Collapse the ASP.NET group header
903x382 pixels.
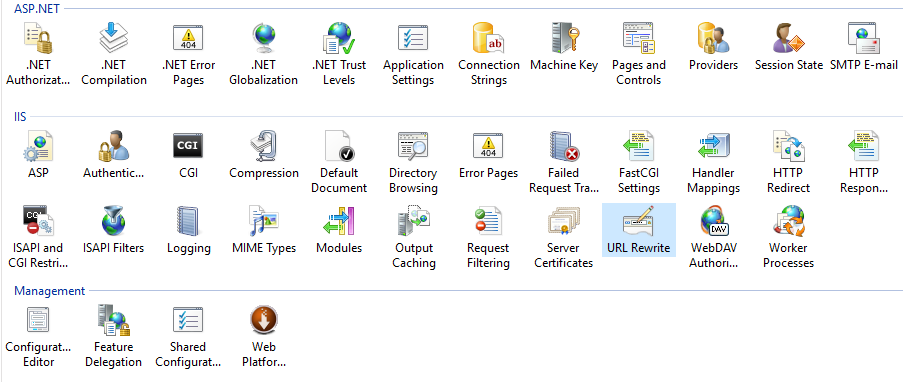point(36,9)
